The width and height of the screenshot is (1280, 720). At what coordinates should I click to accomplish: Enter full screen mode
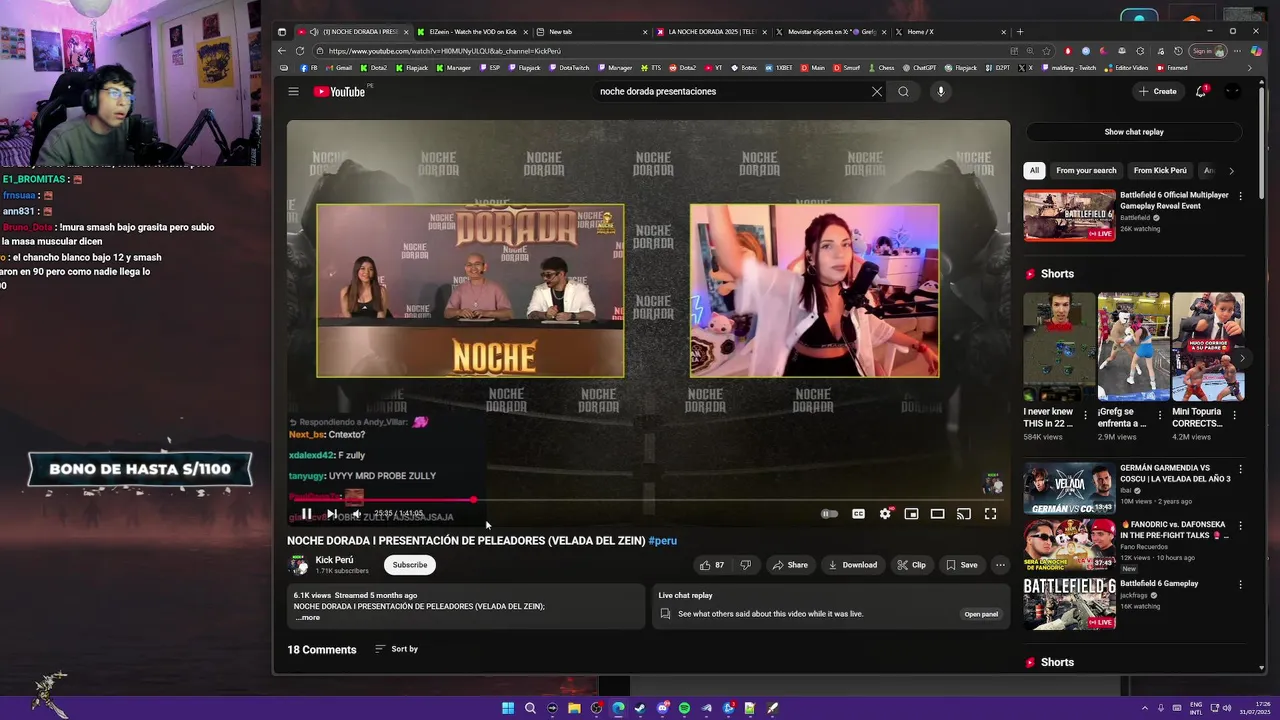coord(990,514)
